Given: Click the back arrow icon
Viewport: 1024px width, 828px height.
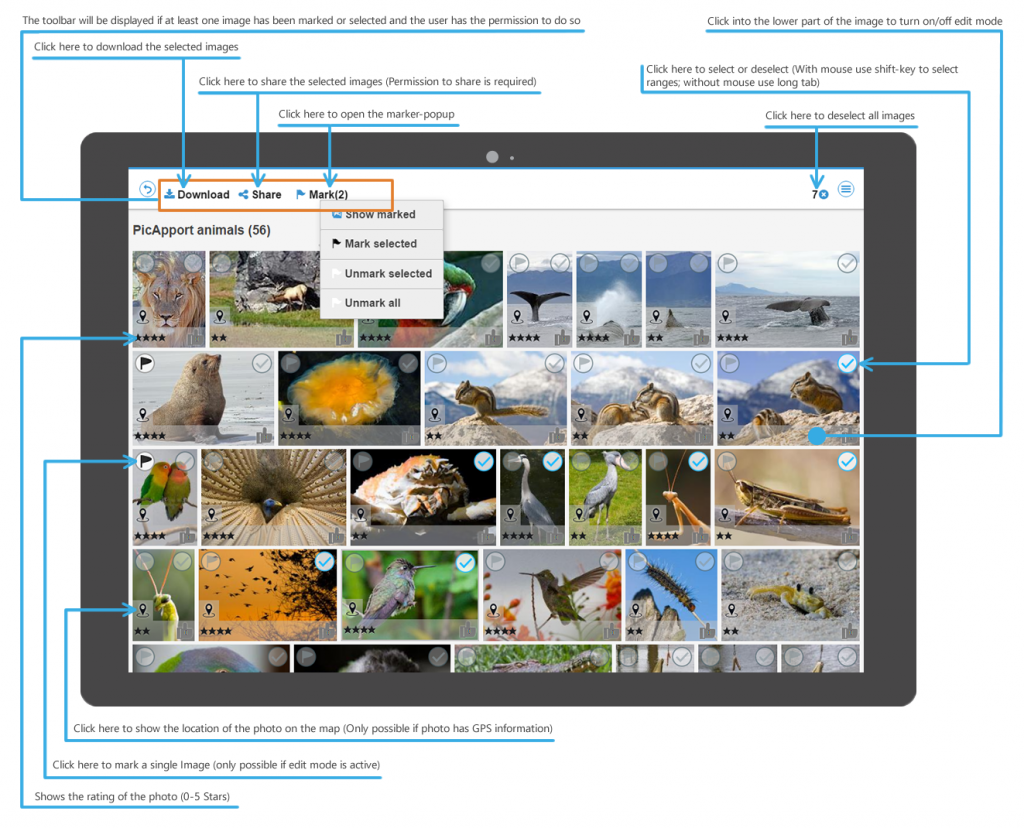Looking at the screenshot, I should (x=147, y=189).
